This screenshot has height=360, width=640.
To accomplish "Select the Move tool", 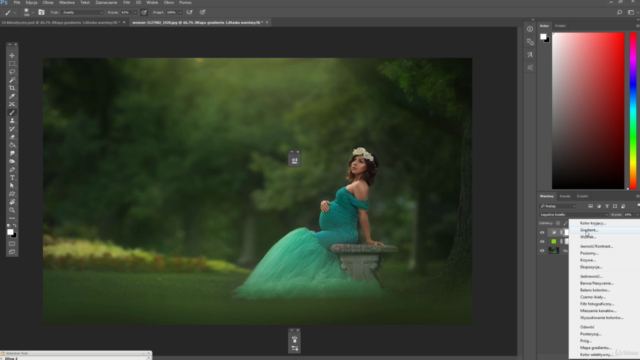I will click(x=12, y=56).
